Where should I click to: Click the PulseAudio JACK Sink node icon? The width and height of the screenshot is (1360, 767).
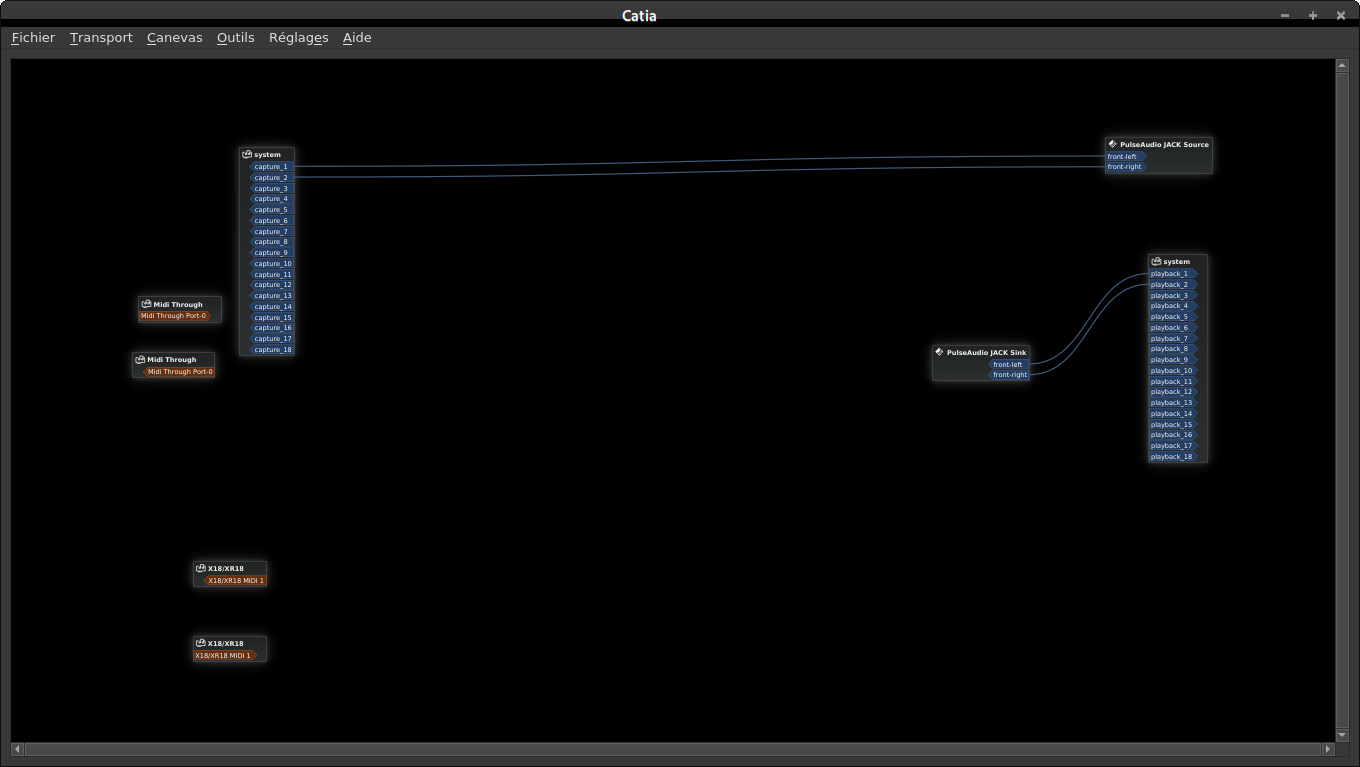pos(939,352)
